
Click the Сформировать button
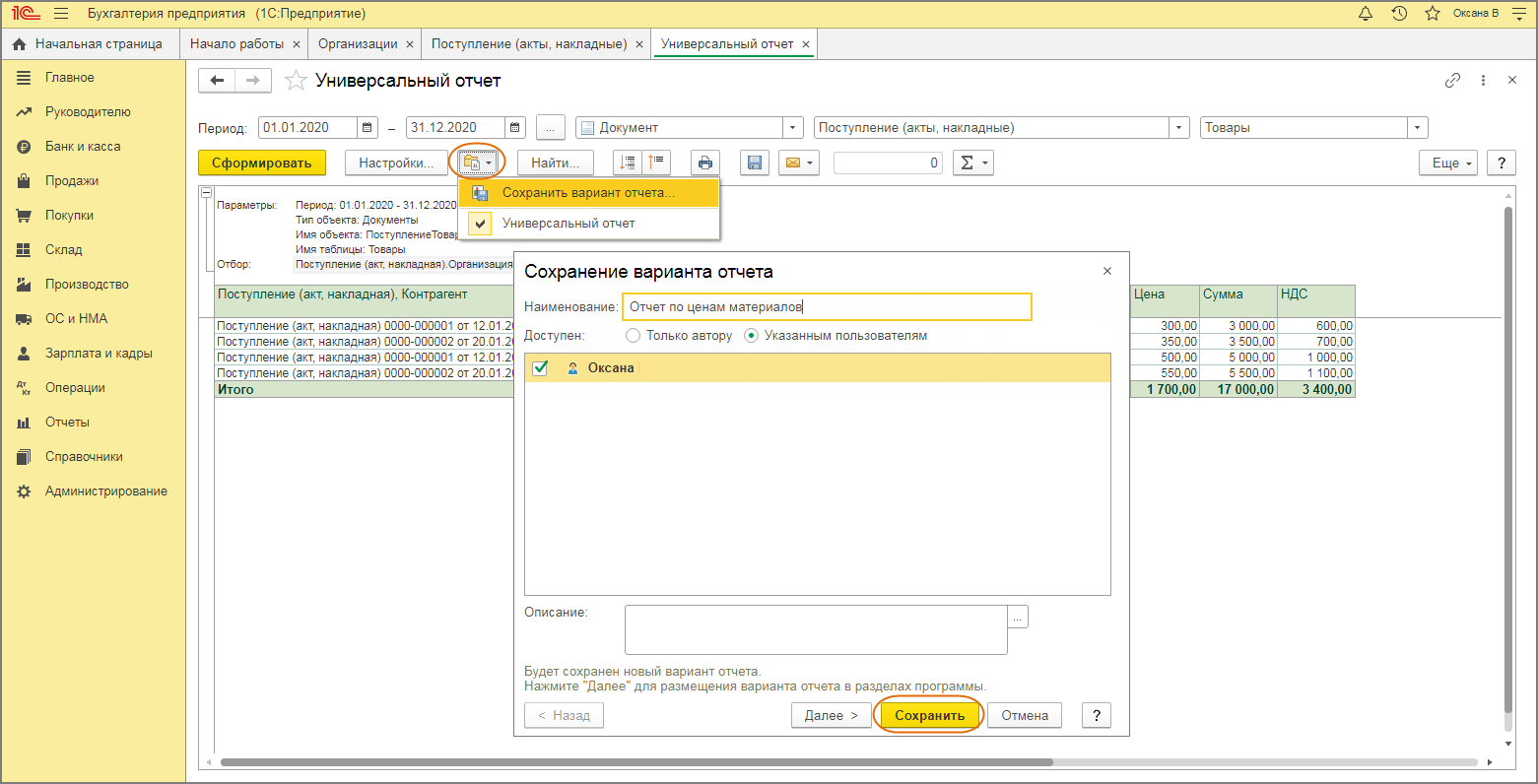261,163
